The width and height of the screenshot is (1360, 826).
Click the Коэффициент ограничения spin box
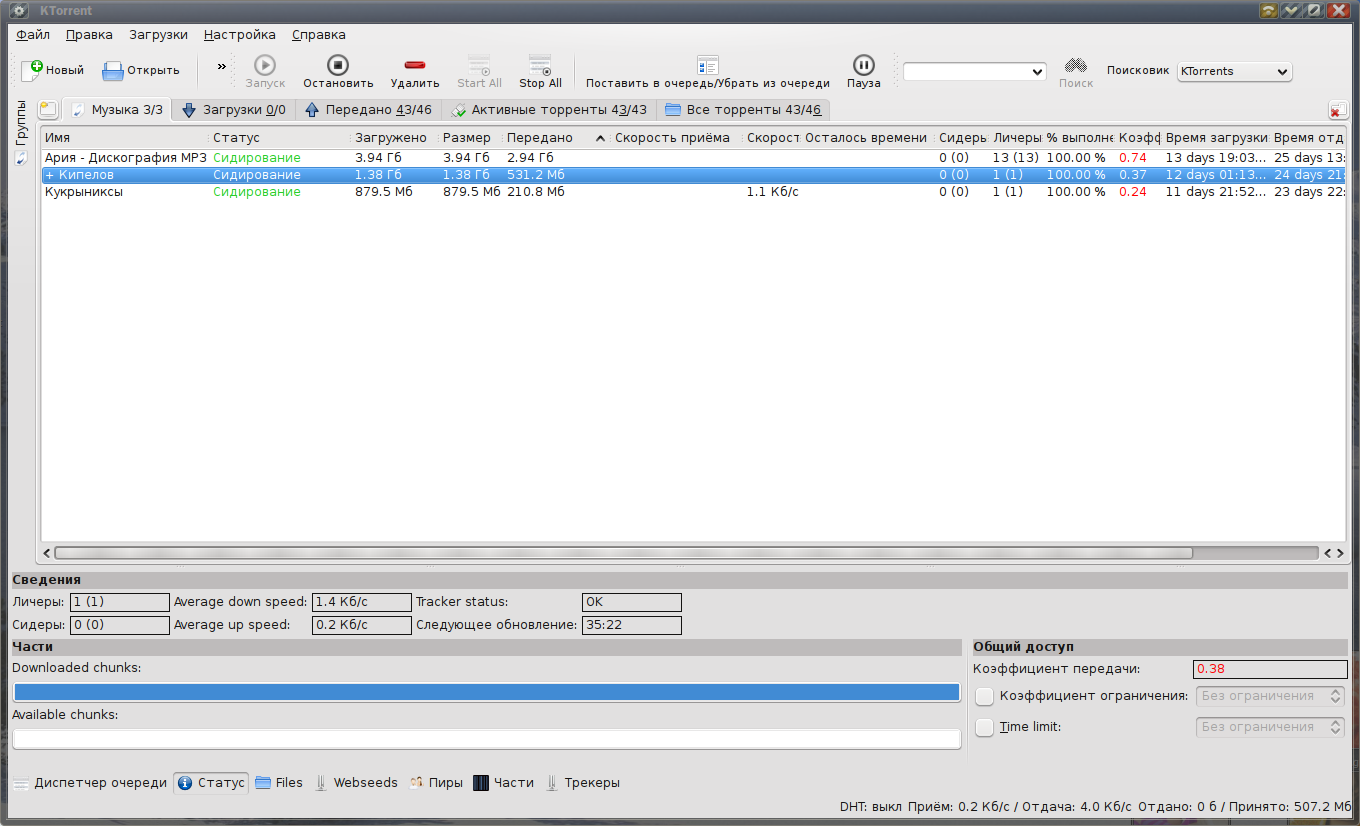(x=1270, y=696)
